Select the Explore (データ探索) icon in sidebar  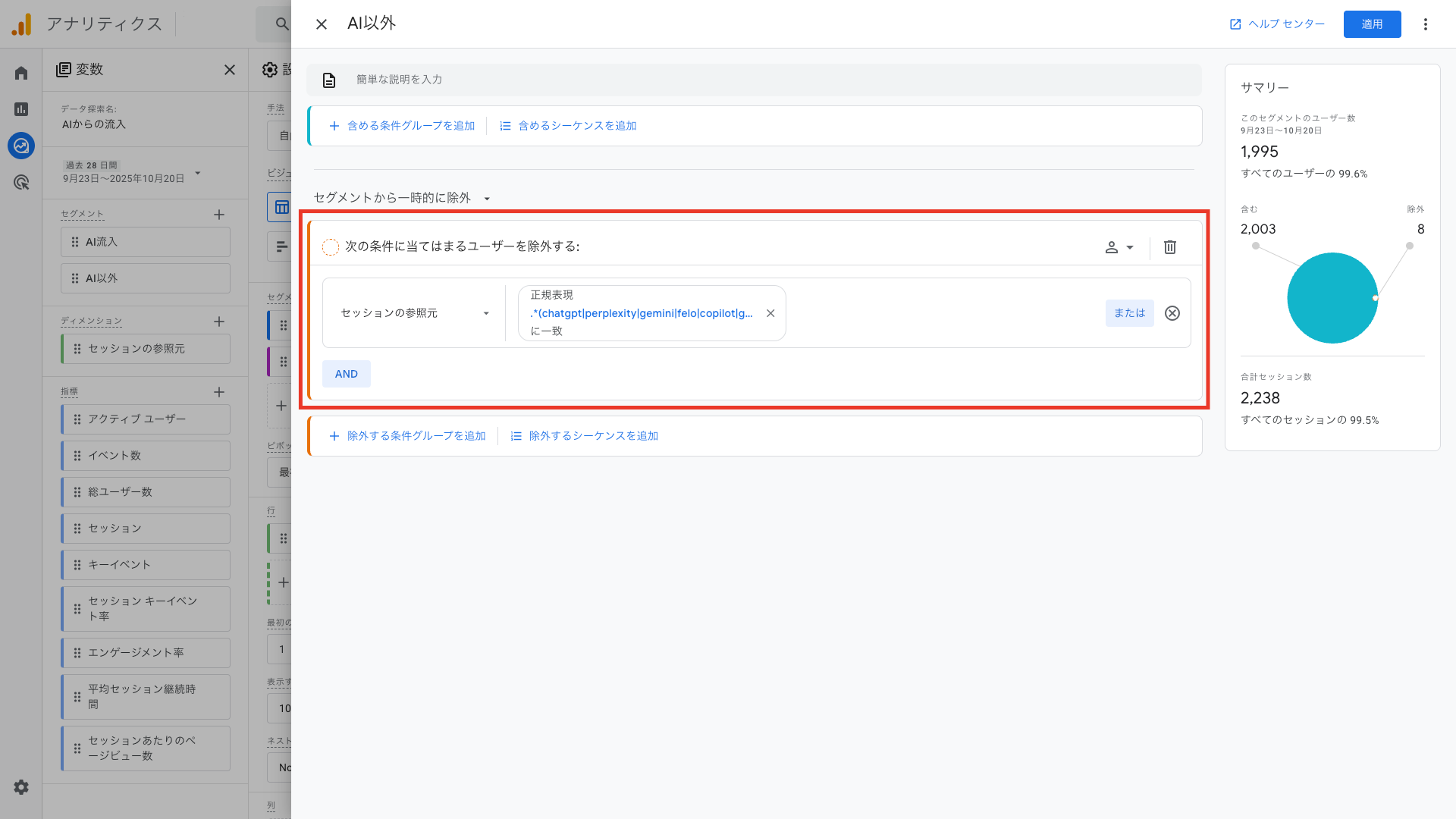[20, 146]
